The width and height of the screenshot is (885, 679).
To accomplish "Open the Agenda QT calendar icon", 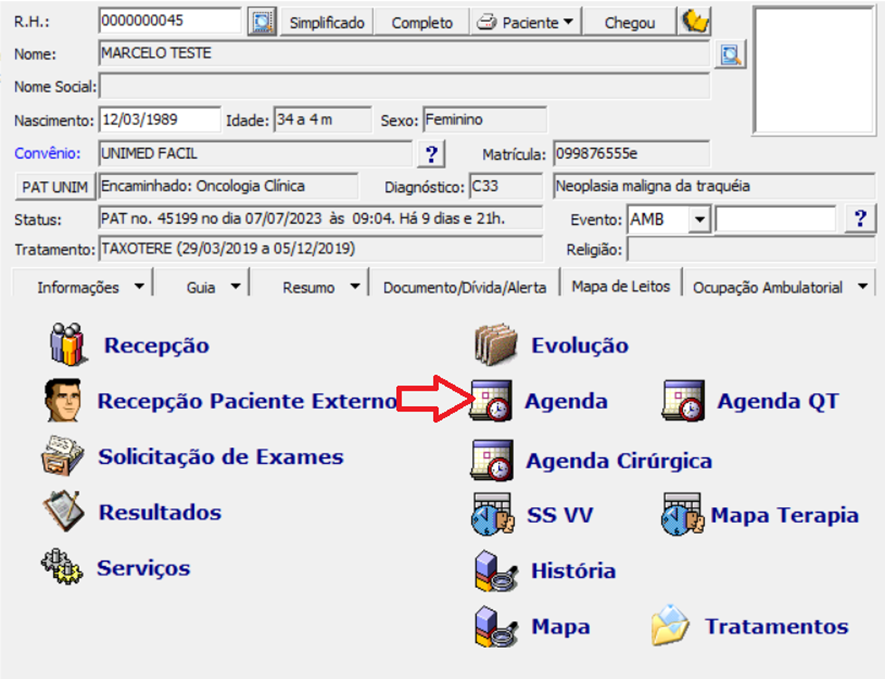I will (x=683, y=400).
